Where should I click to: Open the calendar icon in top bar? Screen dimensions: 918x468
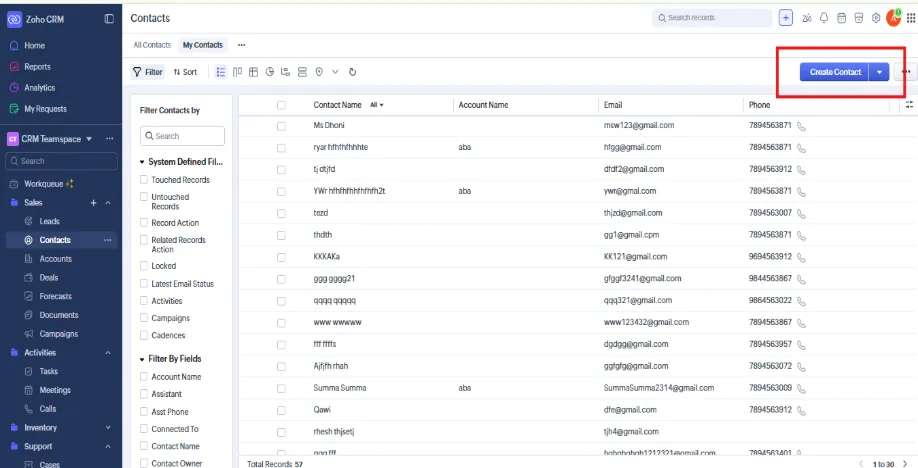click(x=841, y=18)
